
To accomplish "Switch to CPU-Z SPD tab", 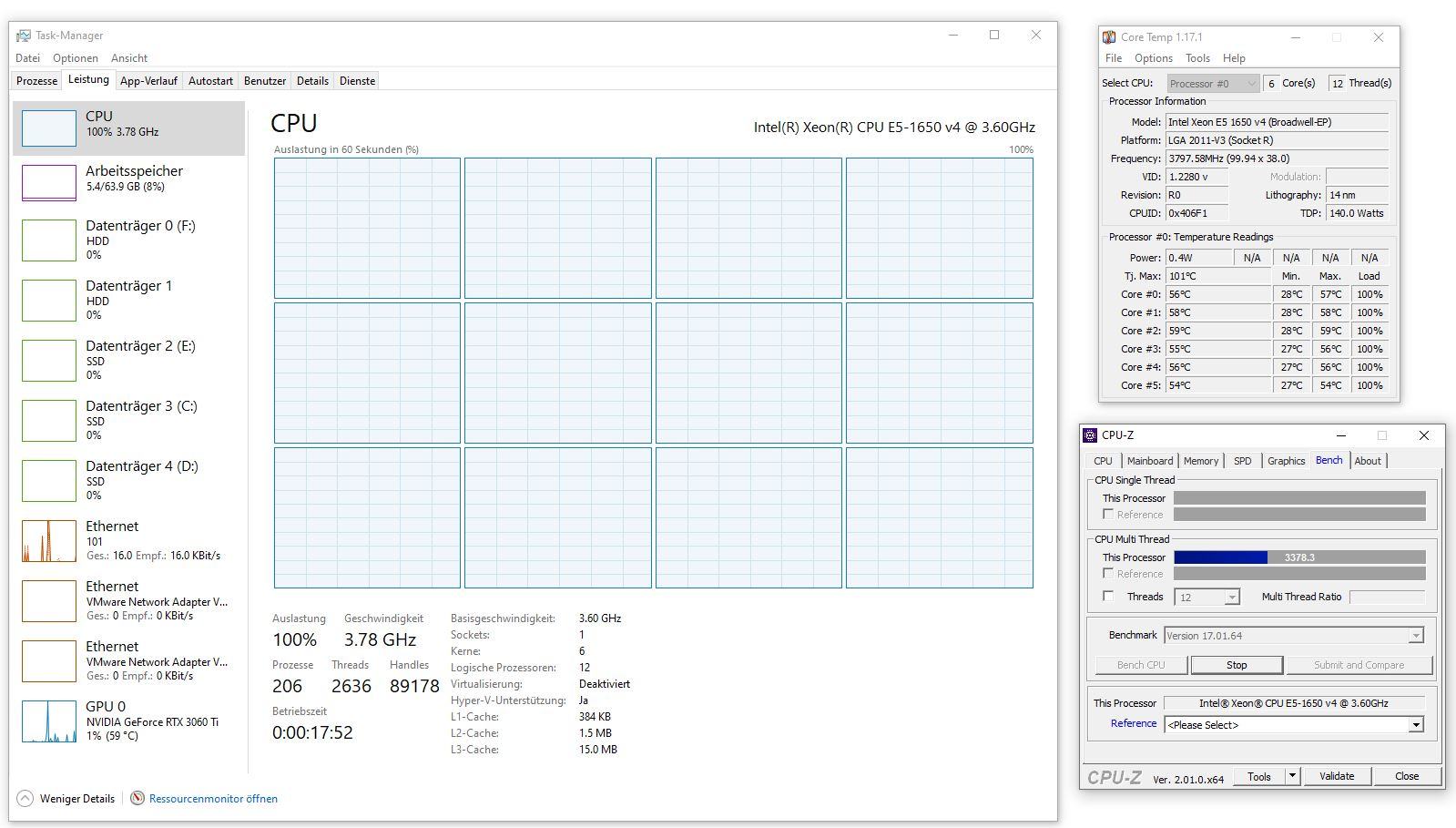I will (x=1242, y=461).
